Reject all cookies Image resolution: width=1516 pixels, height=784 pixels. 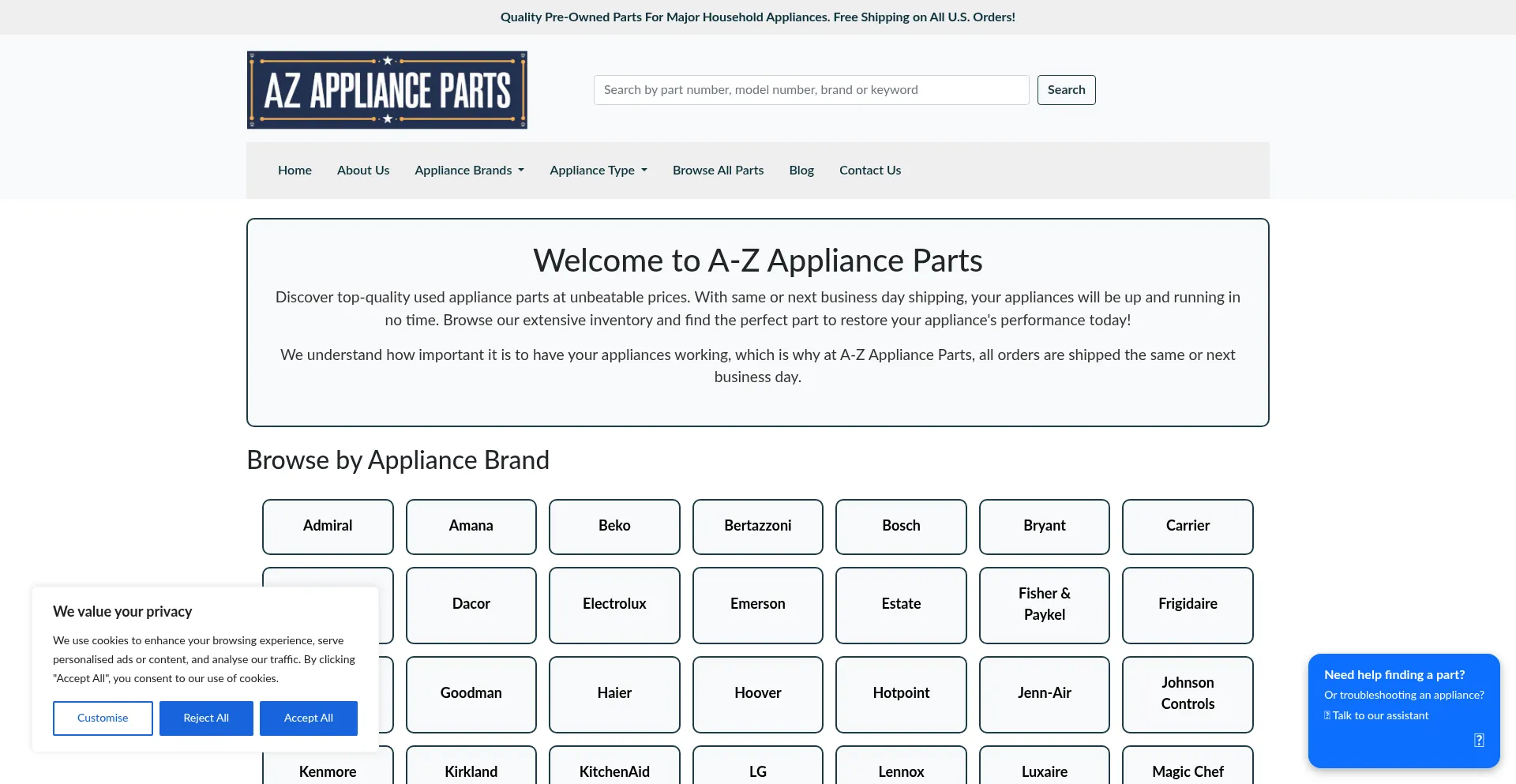206,718
